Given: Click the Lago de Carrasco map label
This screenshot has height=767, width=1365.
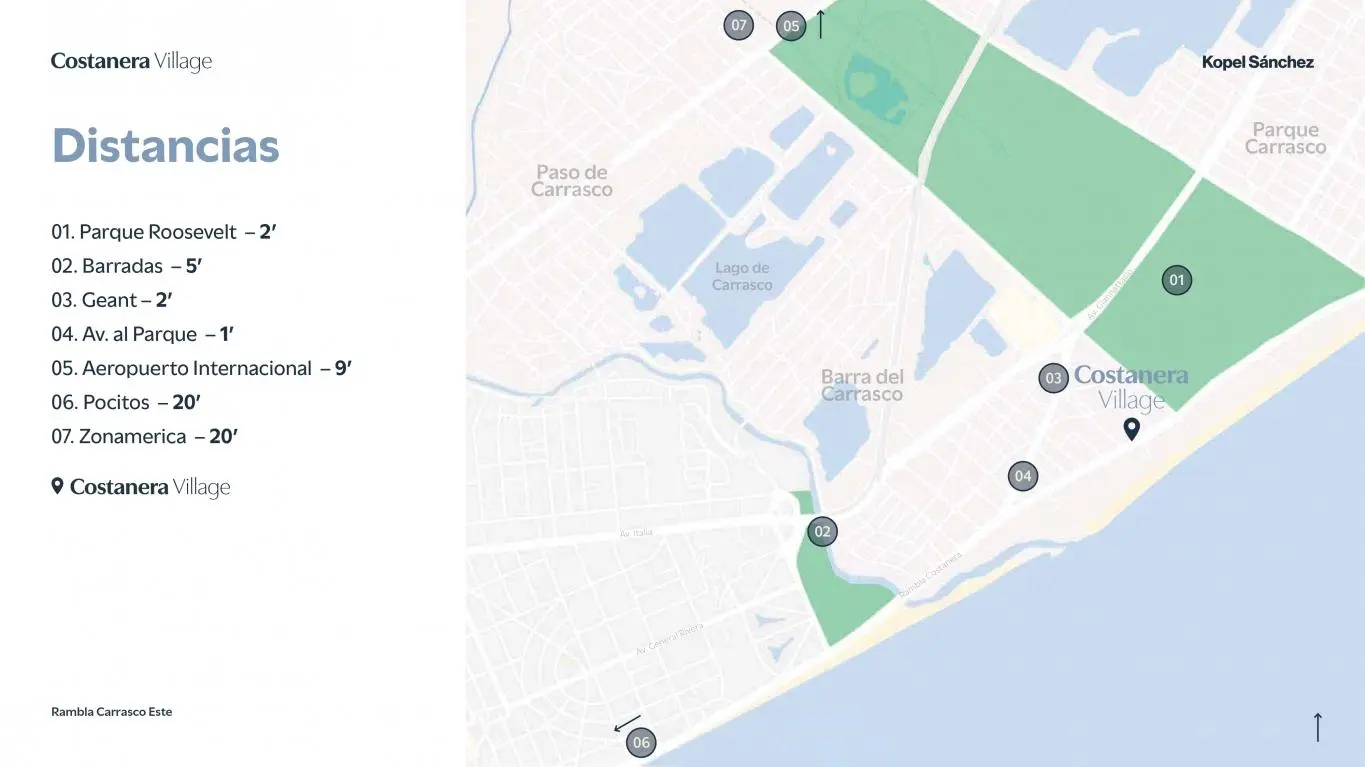Looking at the screenshot, I should click(742, 276).
